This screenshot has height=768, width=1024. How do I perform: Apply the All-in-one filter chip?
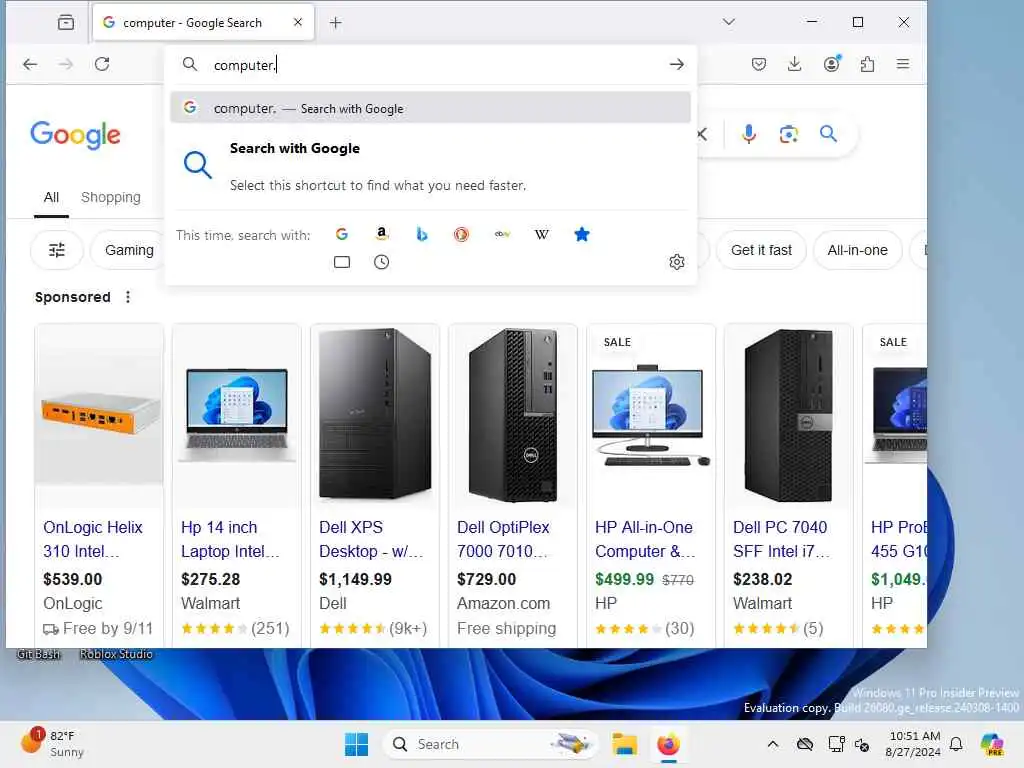tap(857, 250)
